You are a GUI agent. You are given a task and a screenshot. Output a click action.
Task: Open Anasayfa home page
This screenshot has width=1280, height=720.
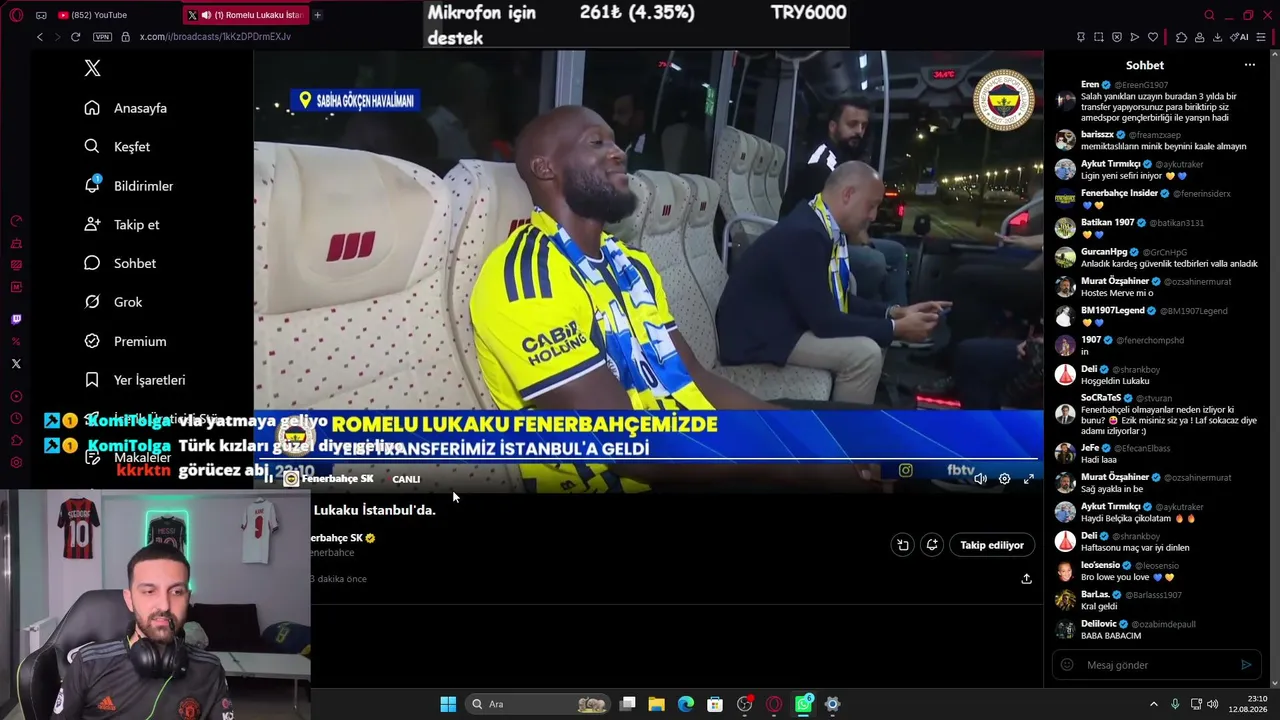126,108
